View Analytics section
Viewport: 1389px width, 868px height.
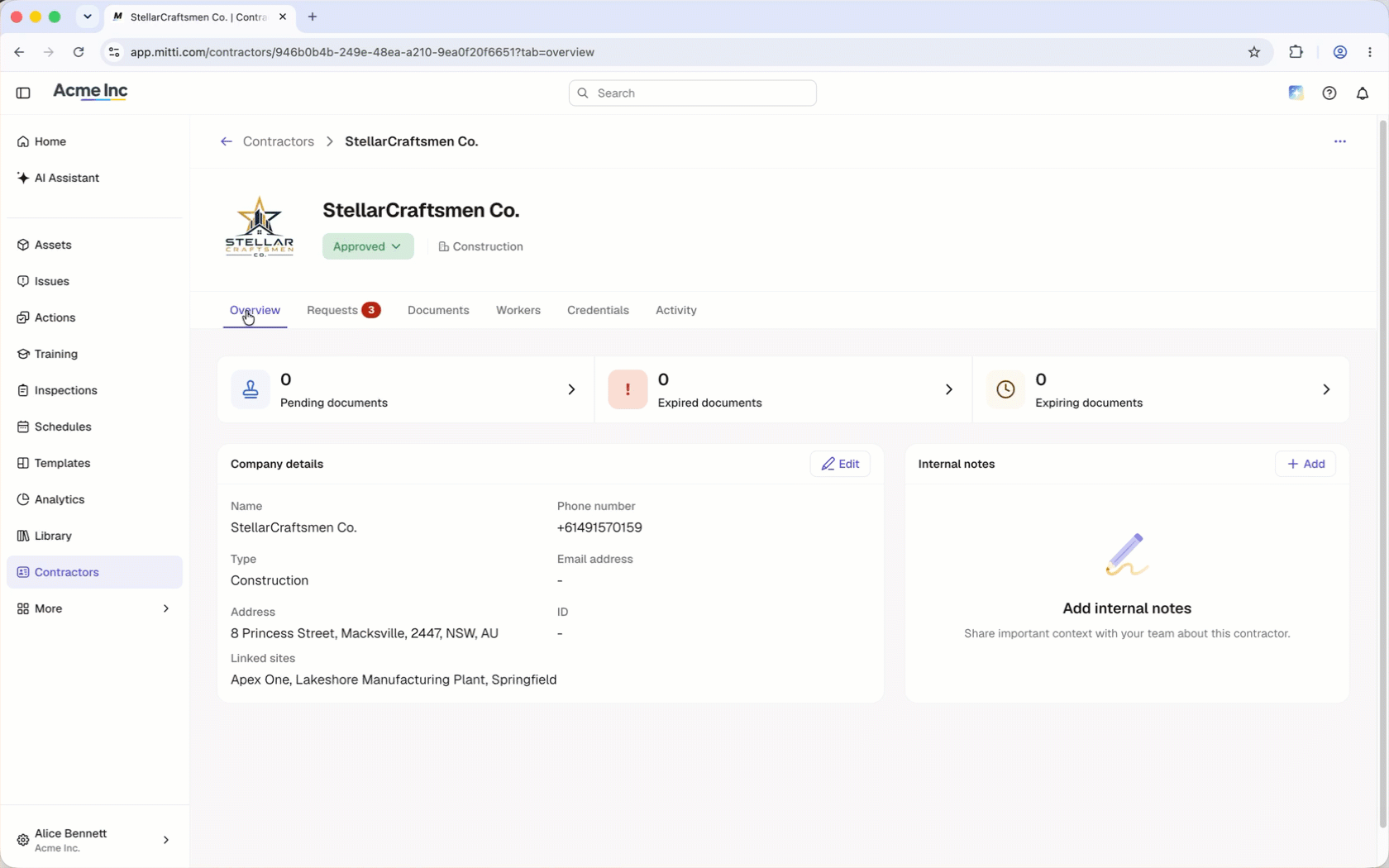pos(94,499)
